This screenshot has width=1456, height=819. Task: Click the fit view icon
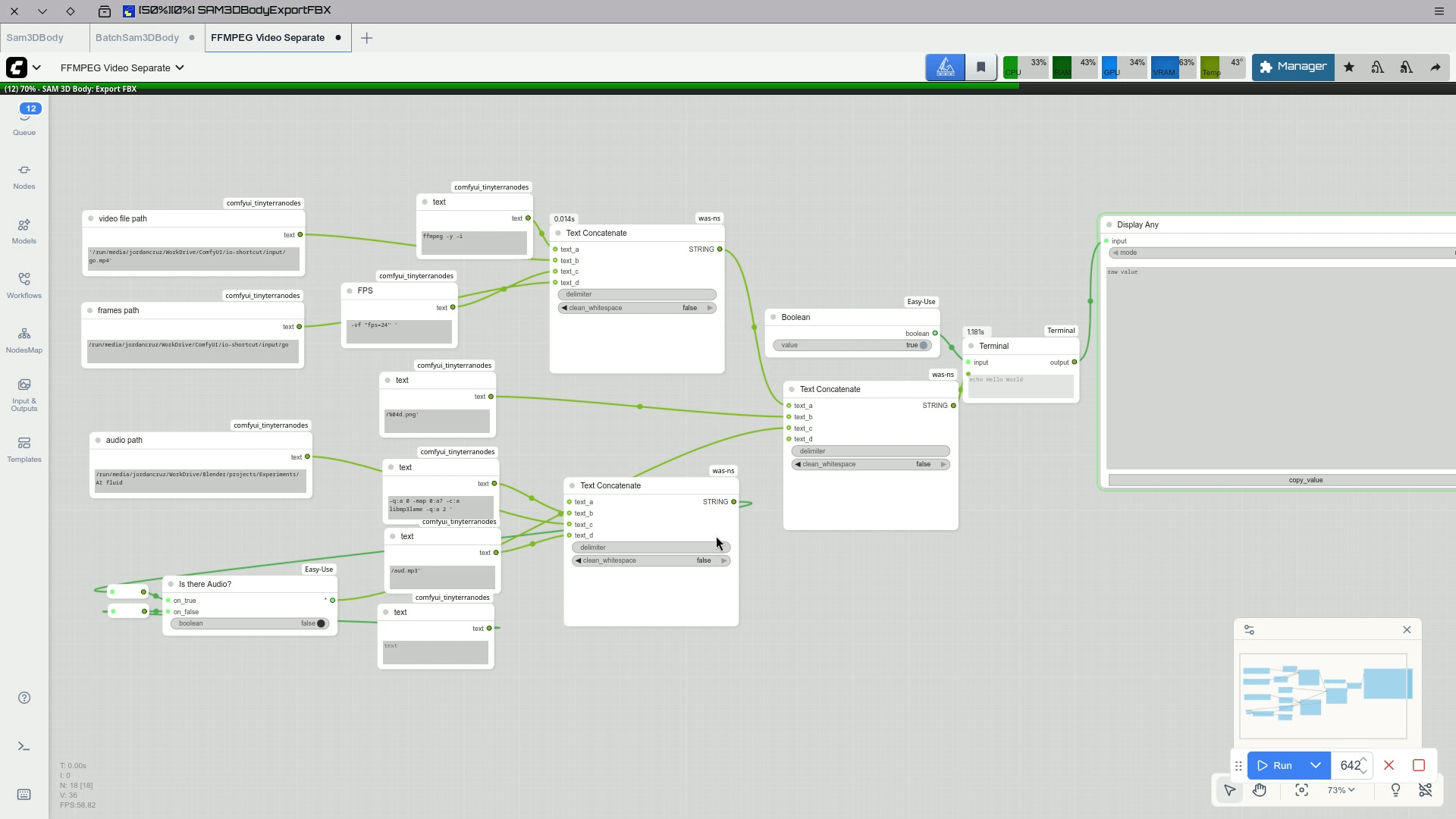(x=1302, y=790)
